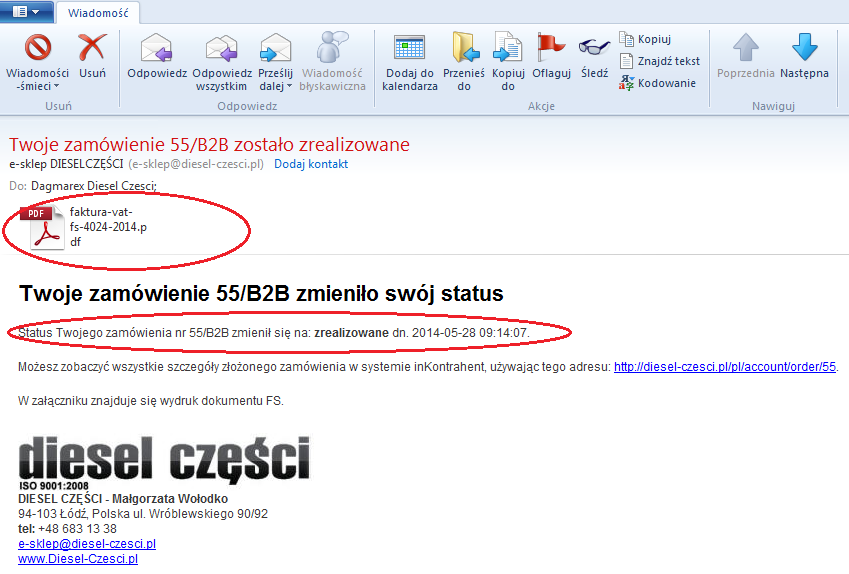
Task: Mark message as junk with Wiadomości-śmieci icon
Action: pyautogui.click(x=38, y=48)
